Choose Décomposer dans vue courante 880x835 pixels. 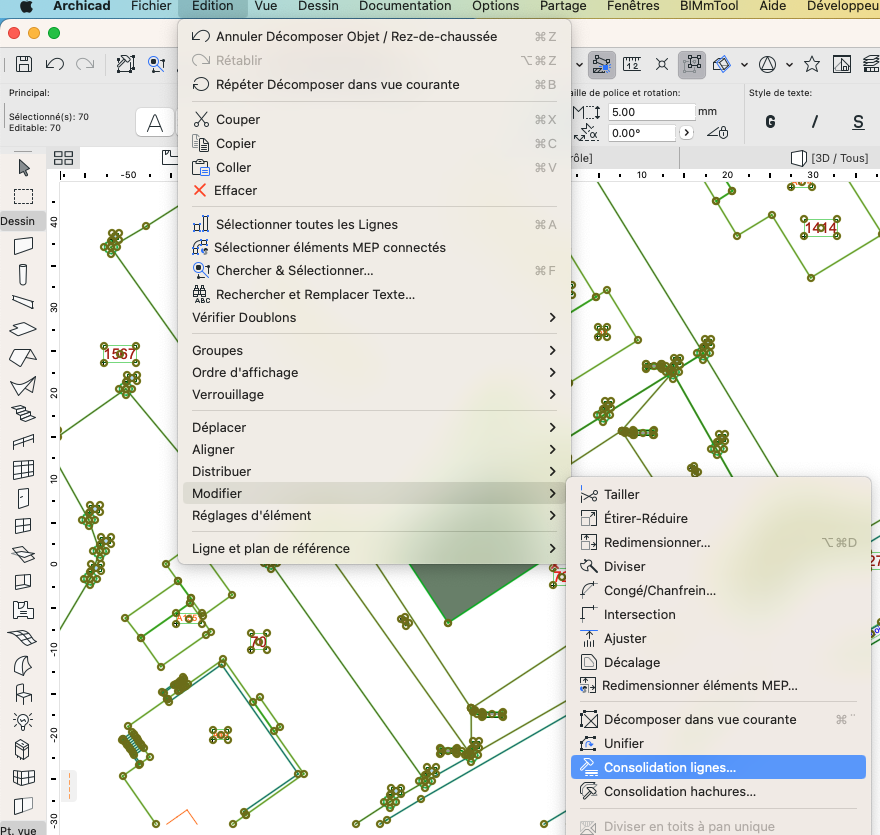click(x=718, y=719)
